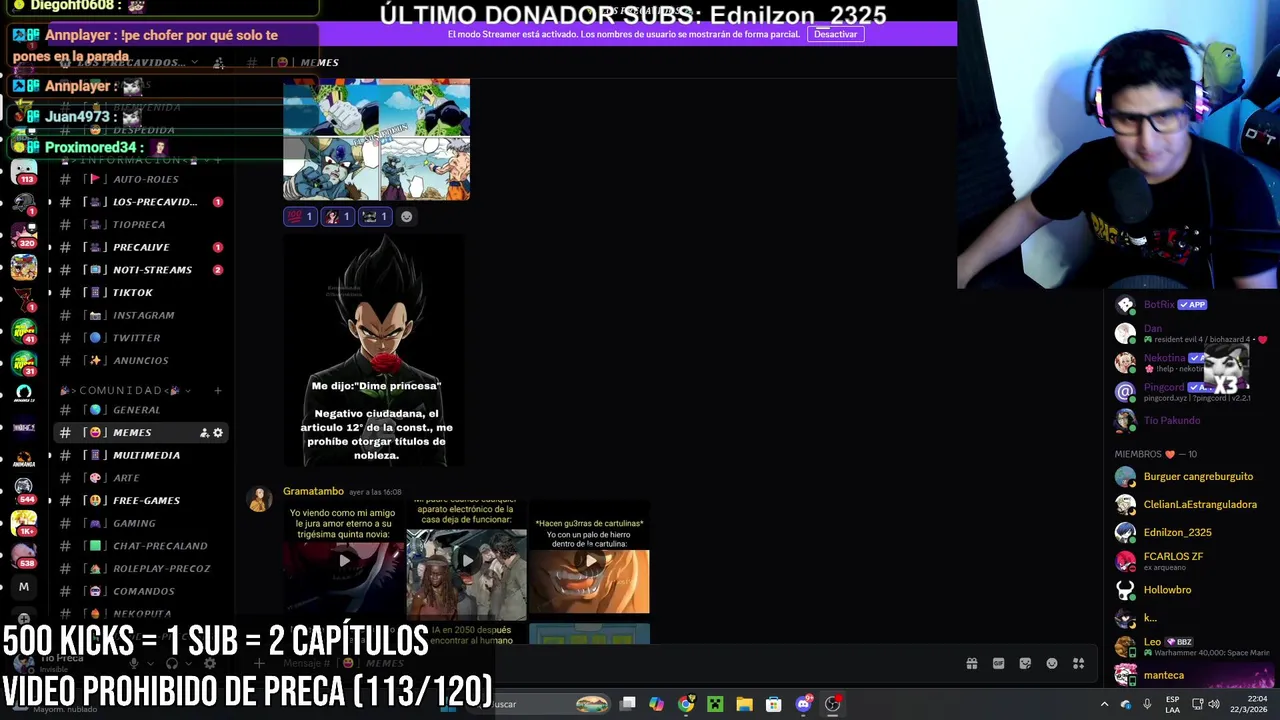Play the 'trigésima quinta novia' video
The height and width of the screenshot is (720, 1280).
[x=344, y=560]
